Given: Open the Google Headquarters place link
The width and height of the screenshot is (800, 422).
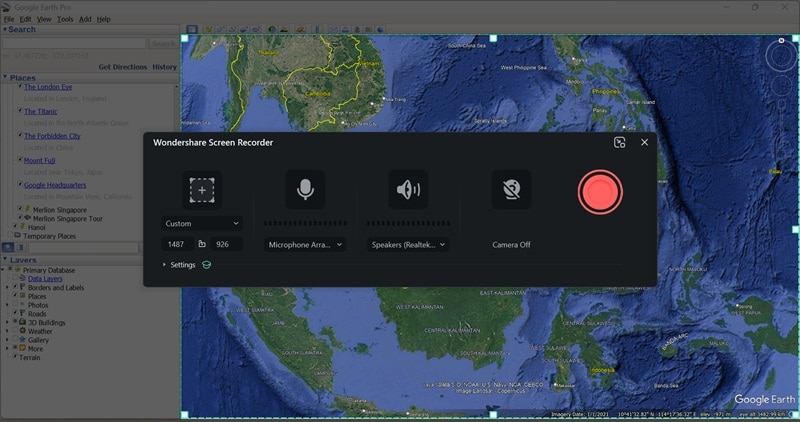Looking at the screenshot, I should (55, 185).
